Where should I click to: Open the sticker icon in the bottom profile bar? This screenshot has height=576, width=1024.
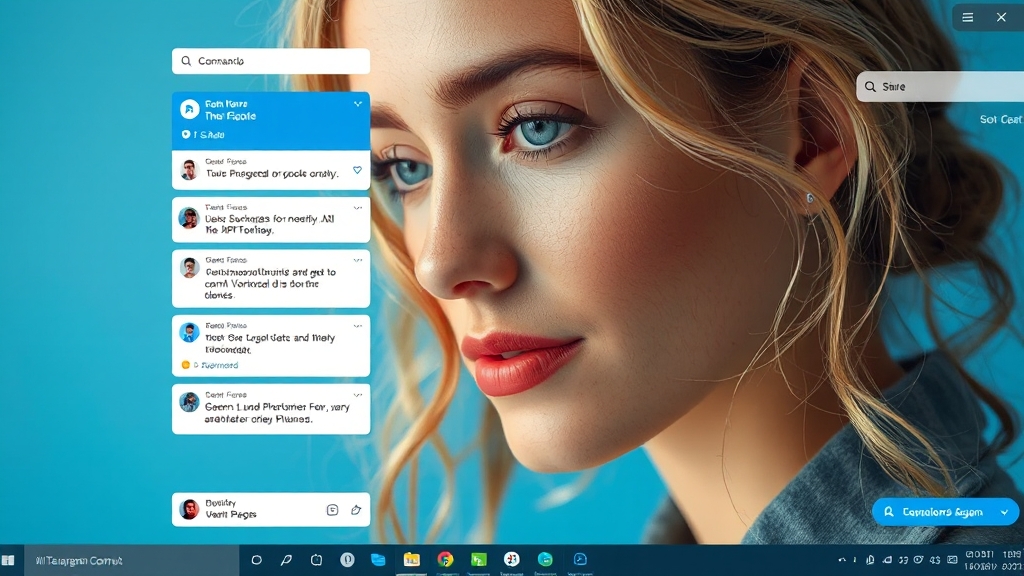(x=332, y=510)
